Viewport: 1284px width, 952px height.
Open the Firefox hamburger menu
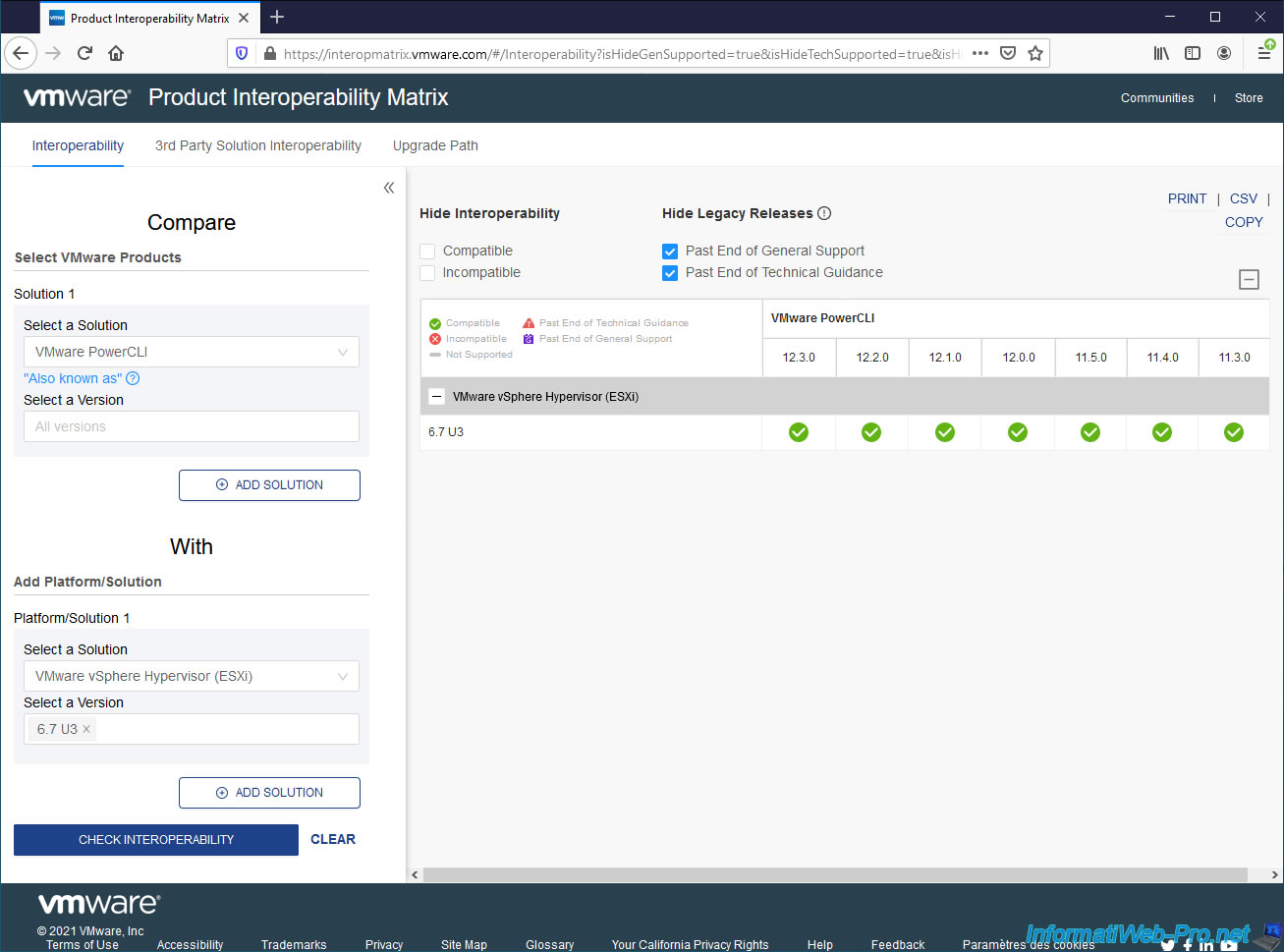point(1265,53)
